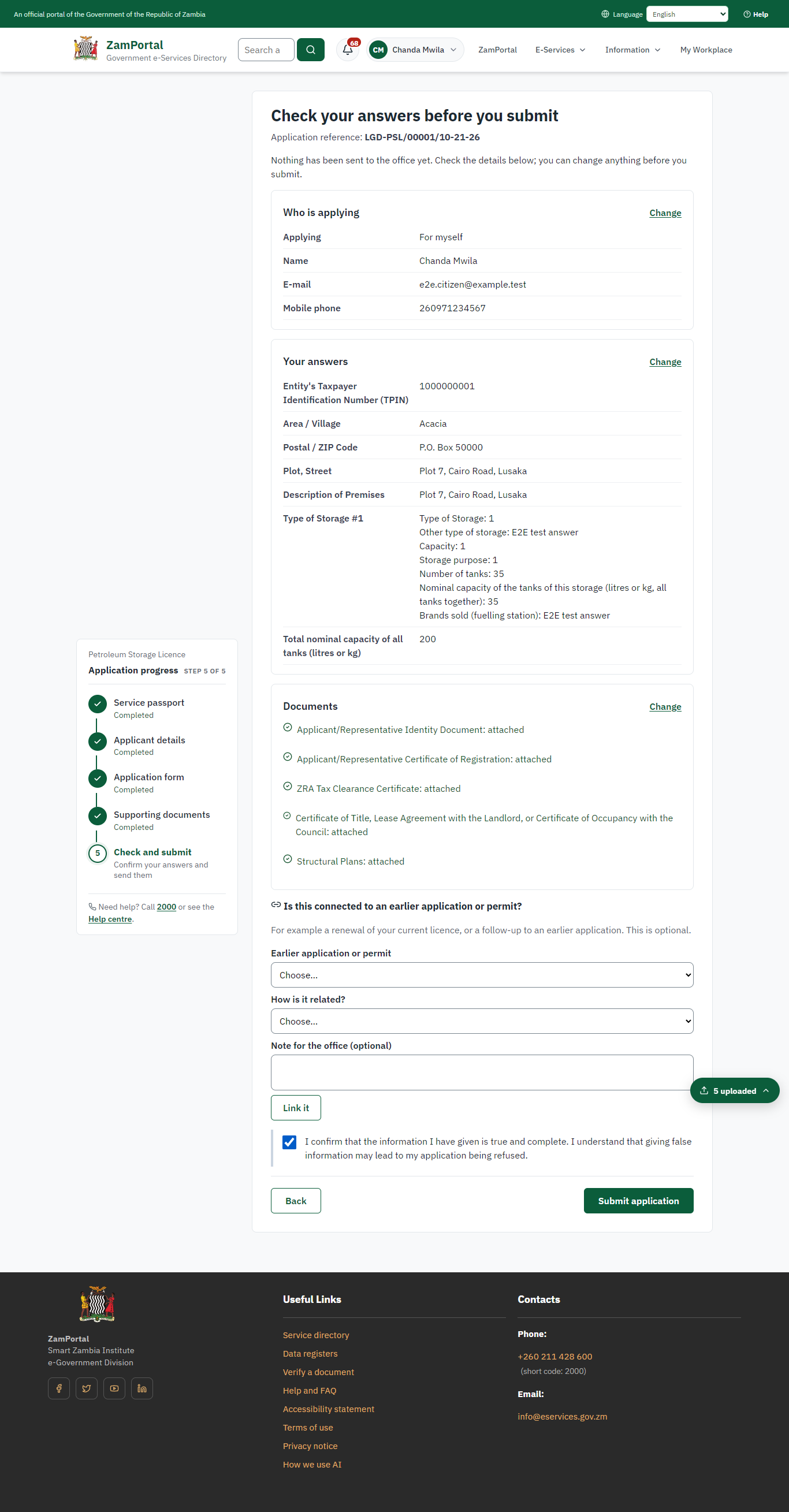Open Privacy notice footer link
The width and height of the screenshot is (789, 1512).
pyautogui.click(x=310, y=1446)
